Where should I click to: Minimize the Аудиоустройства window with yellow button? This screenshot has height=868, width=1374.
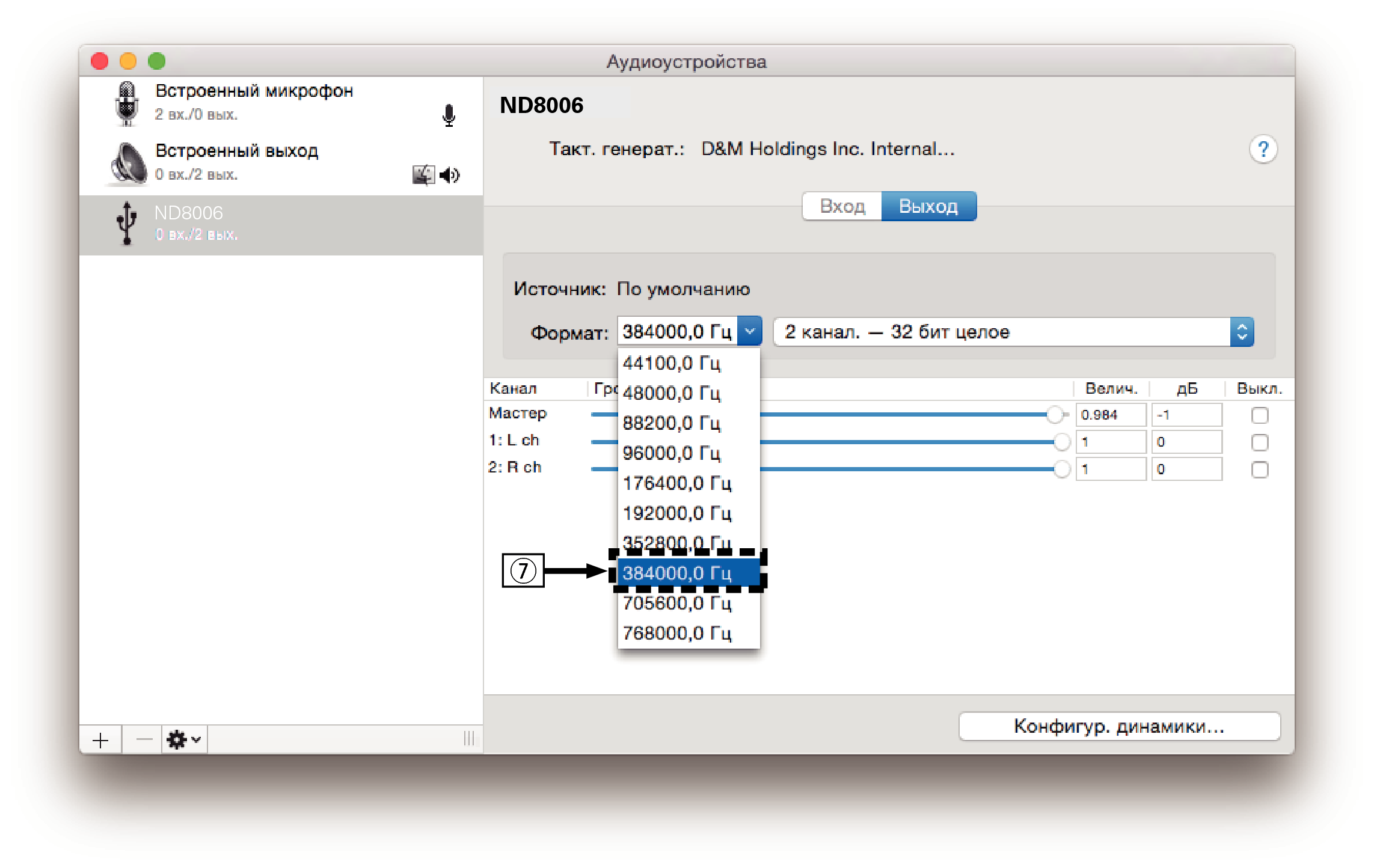[128, 61]
